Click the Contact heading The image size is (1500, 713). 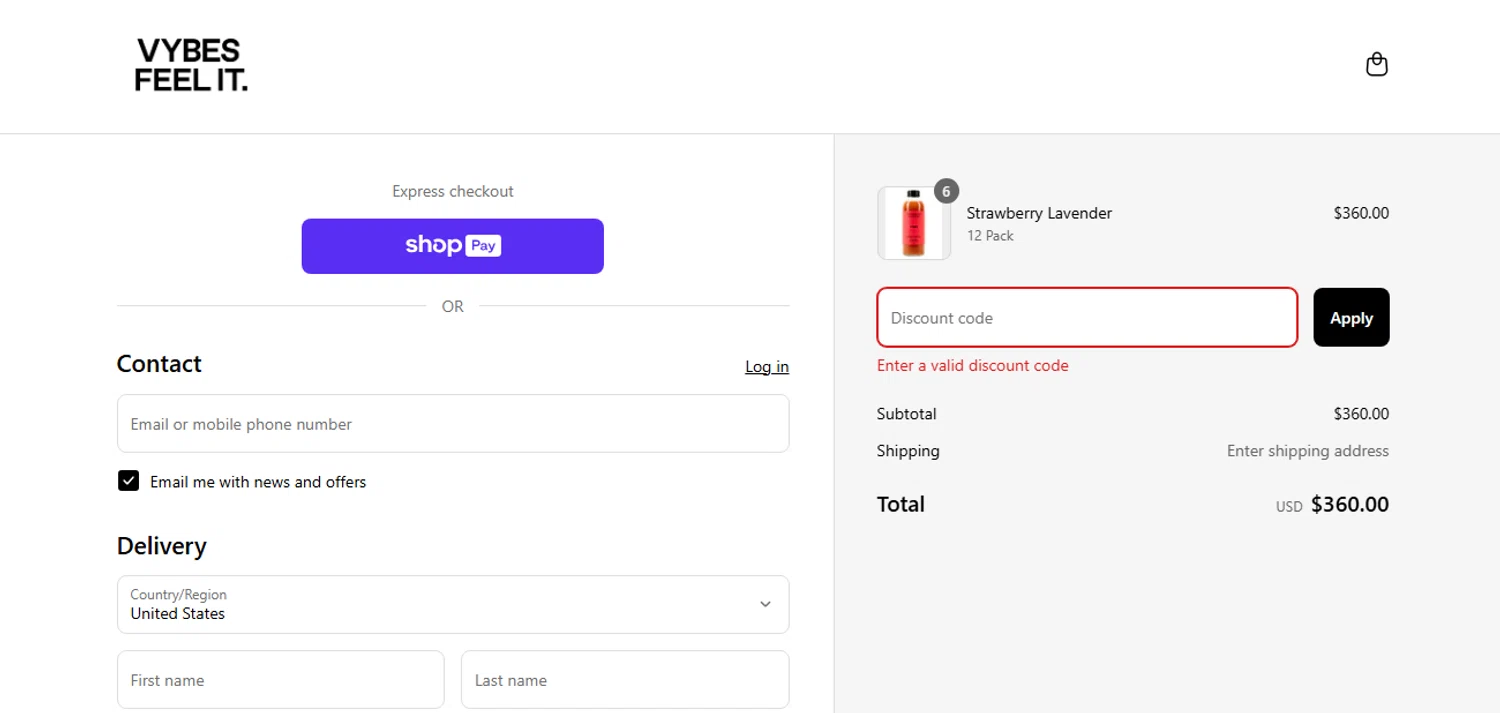(159, 364)
